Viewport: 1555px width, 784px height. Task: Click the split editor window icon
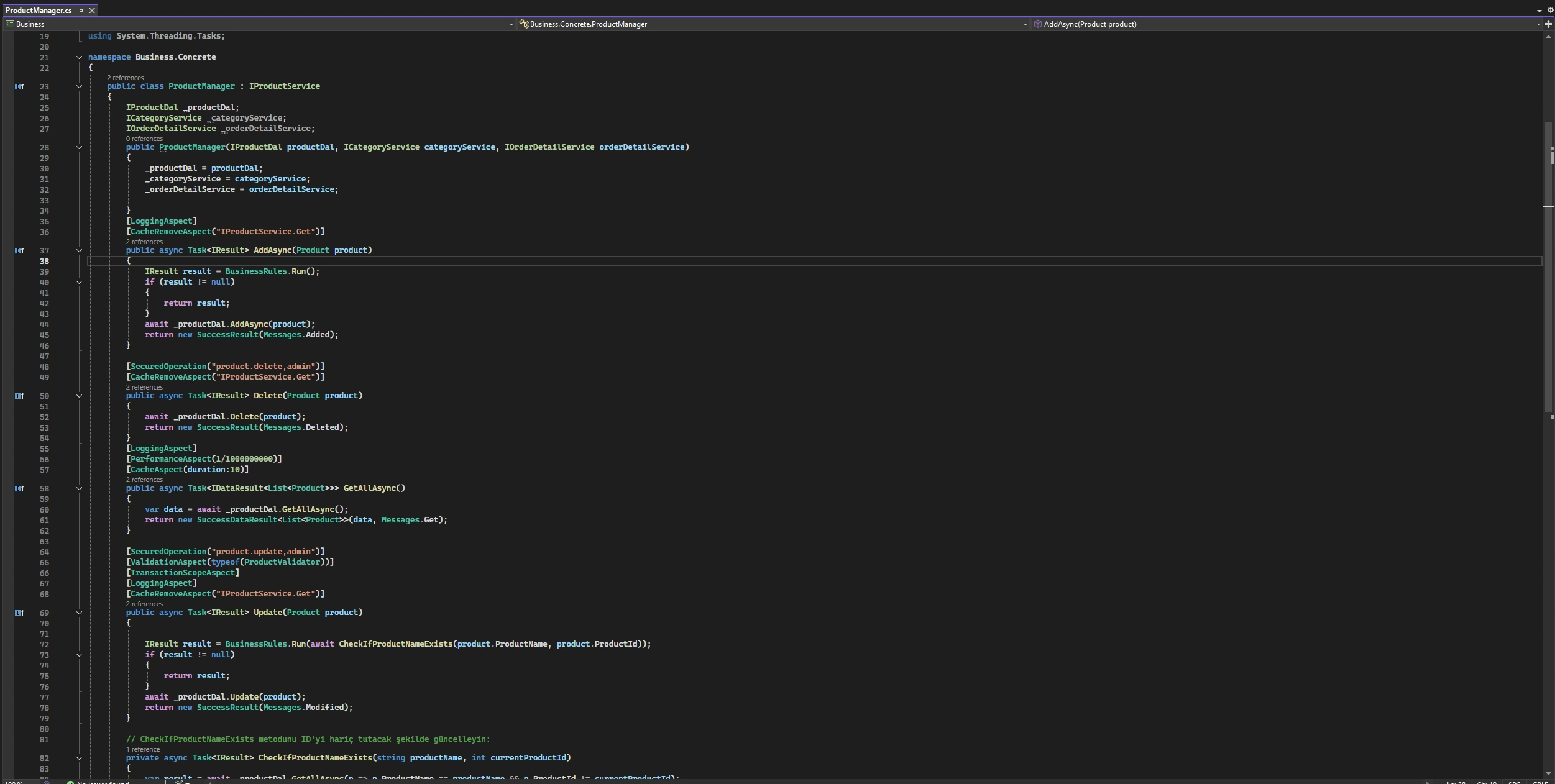point(1548,24)
